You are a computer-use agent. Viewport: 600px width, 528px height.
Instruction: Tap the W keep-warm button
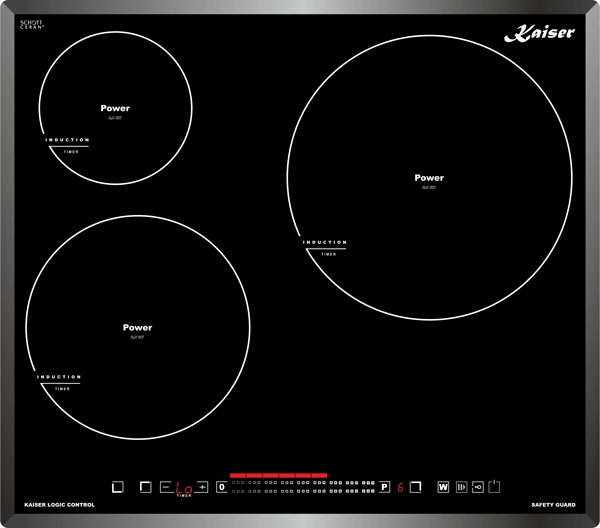coord(443,487)
